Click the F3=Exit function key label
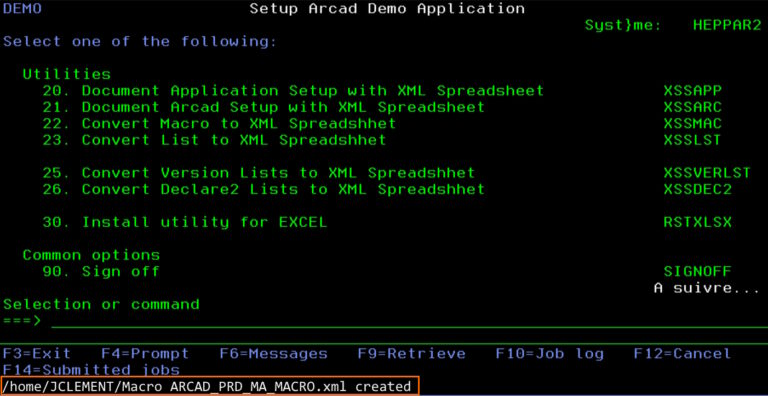 (x=37, y=353)
